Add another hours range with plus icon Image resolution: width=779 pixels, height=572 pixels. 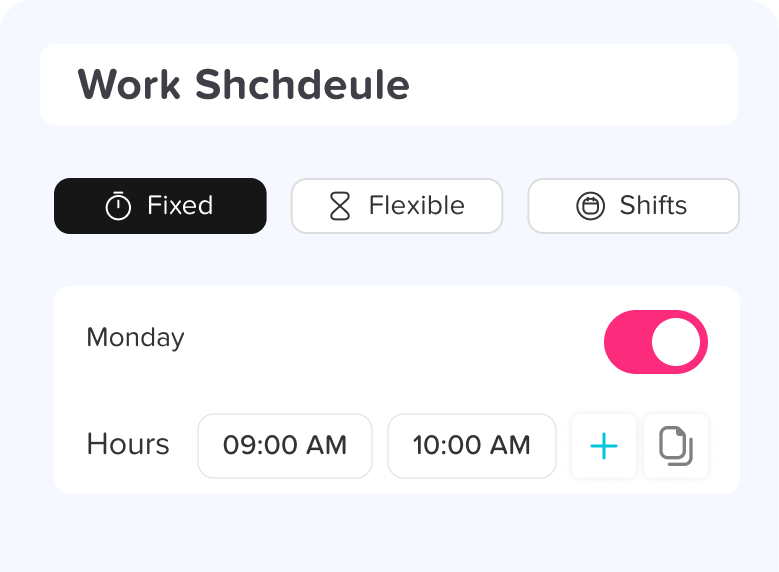pos(604,446)
